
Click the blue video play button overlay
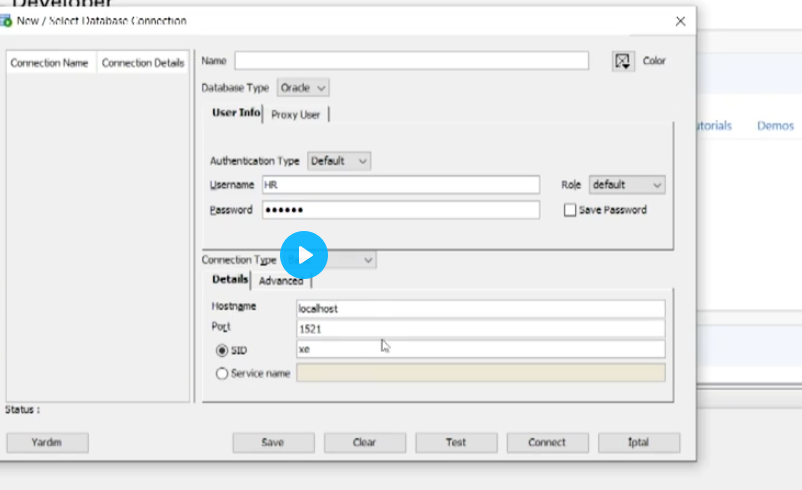304,255
